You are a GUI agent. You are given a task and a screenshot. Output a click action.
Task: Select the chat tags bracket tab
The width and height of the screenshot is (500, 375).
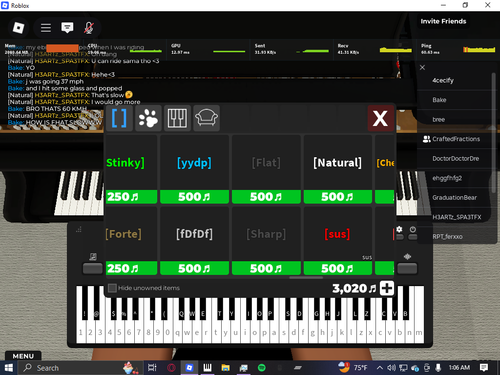119,118
